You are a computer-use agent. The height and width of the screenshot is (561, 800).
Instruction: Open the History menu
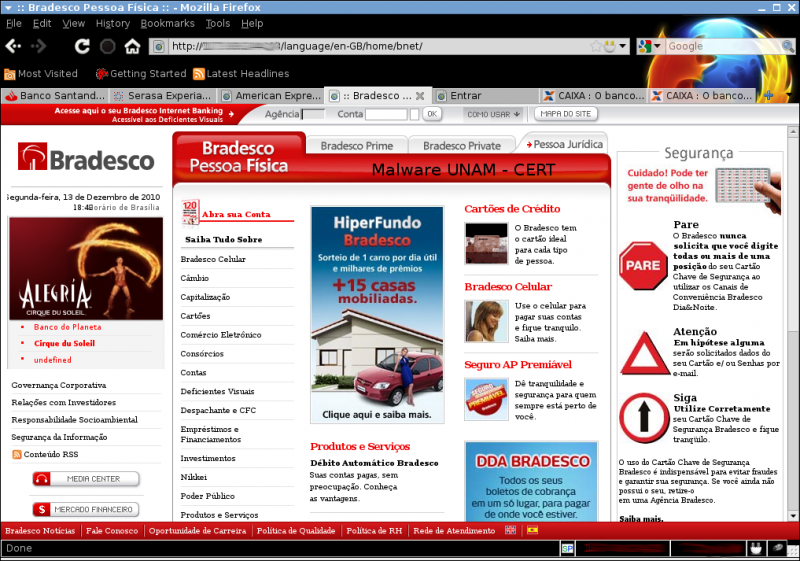(113, 23)
